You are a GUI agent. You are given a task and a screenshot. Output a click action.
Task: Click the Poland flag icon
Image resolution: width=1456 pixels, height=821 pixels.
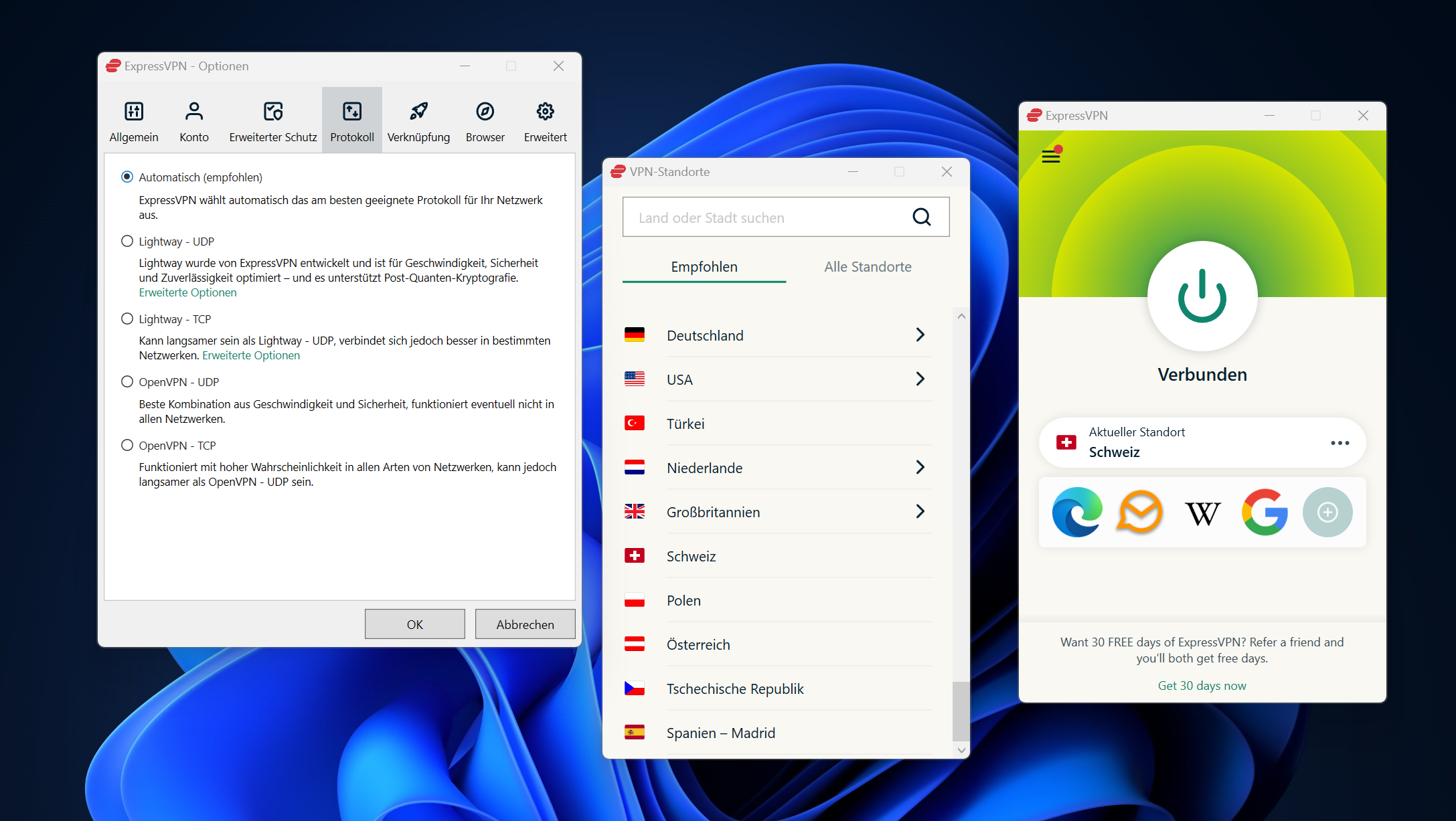tap(635, 600)
